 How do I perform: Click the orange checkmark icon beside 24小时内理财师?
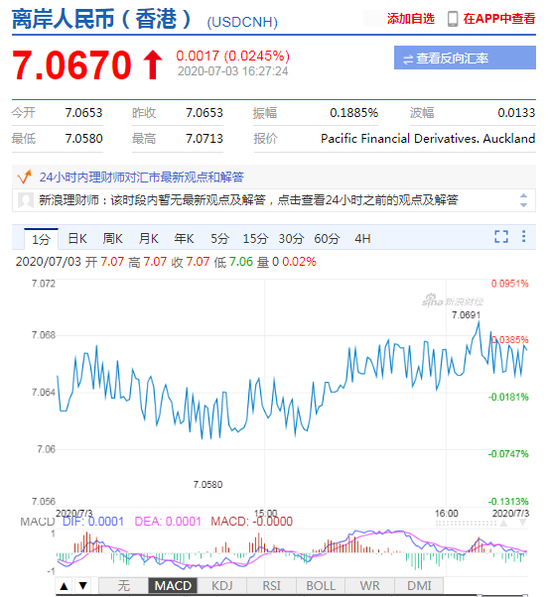24,177
